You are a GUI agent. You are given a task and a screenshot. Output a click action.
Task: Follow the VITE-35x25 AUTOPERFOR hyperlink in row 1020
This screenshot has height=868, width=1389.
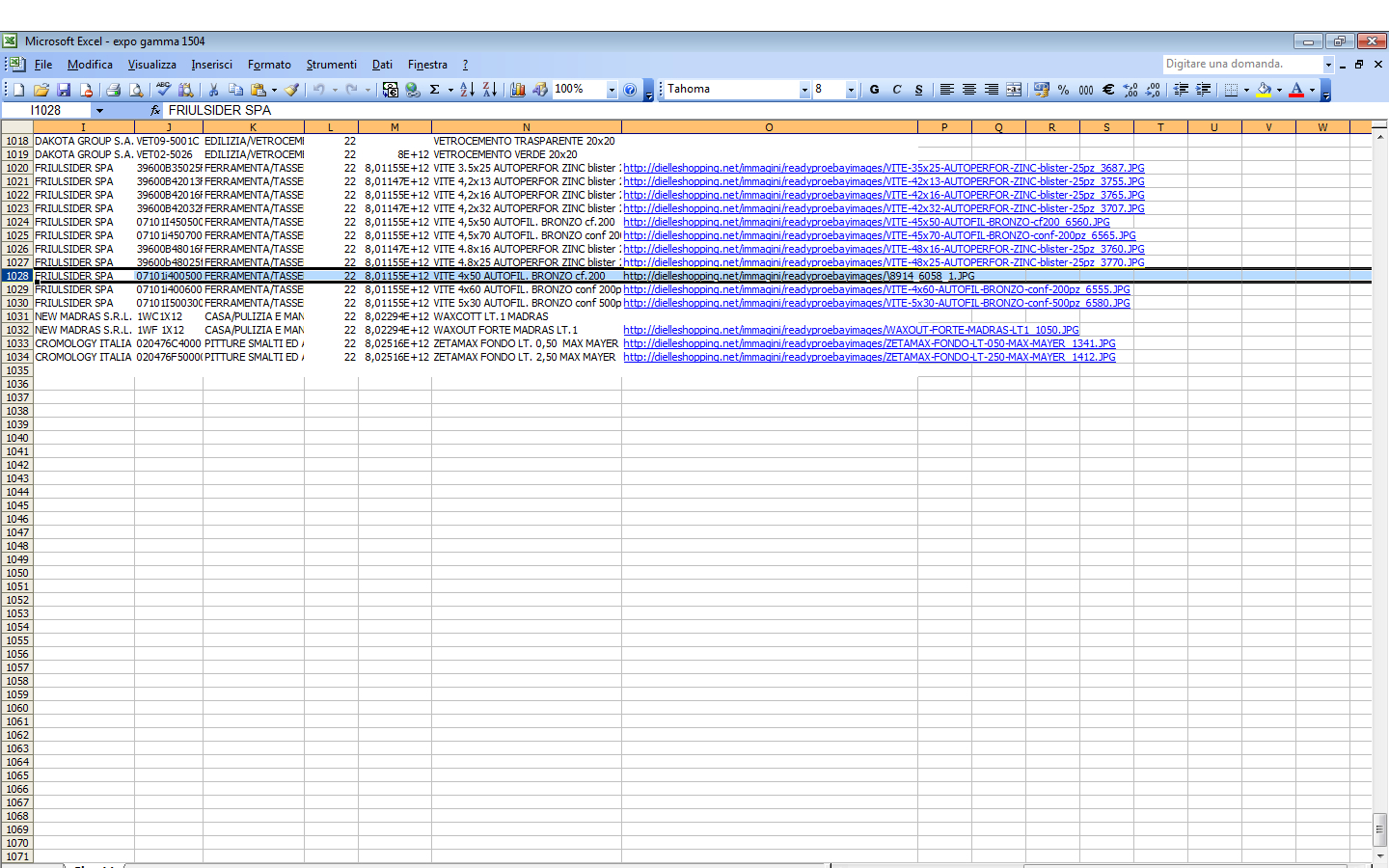(x=884, y=168)
